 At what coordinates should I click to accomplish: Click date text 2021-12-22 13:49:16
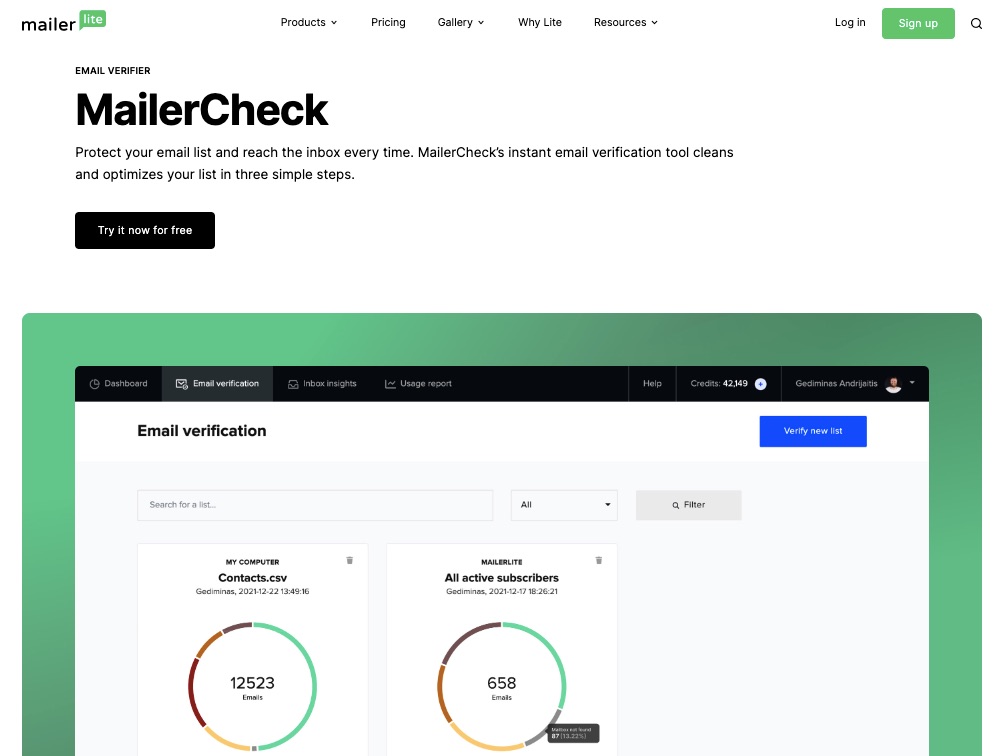coord(274,592)
